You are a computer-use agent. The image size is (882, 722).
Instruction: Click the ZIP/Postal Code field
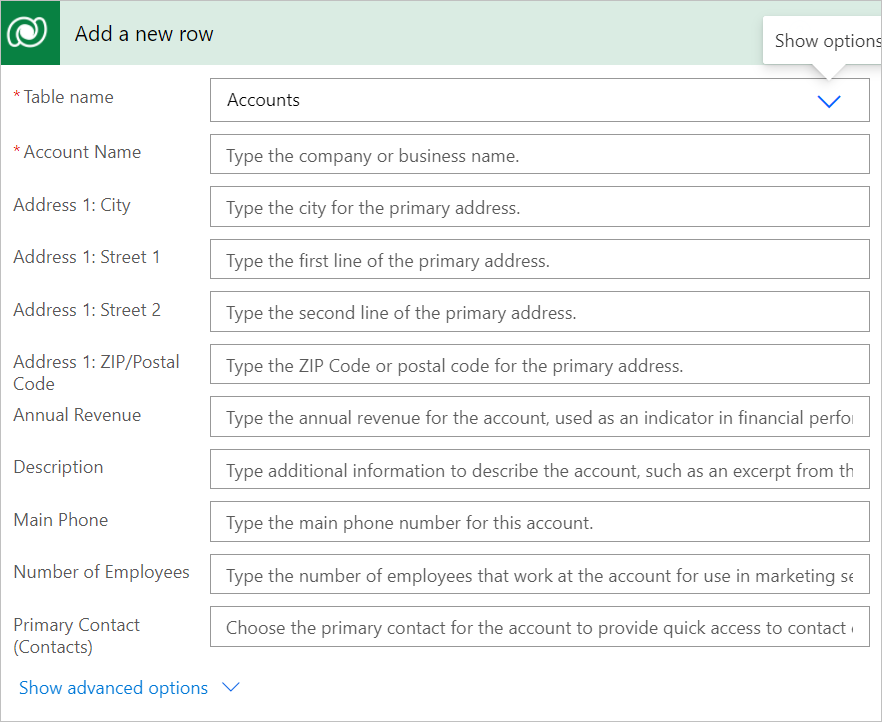click(x=540, y=364)
